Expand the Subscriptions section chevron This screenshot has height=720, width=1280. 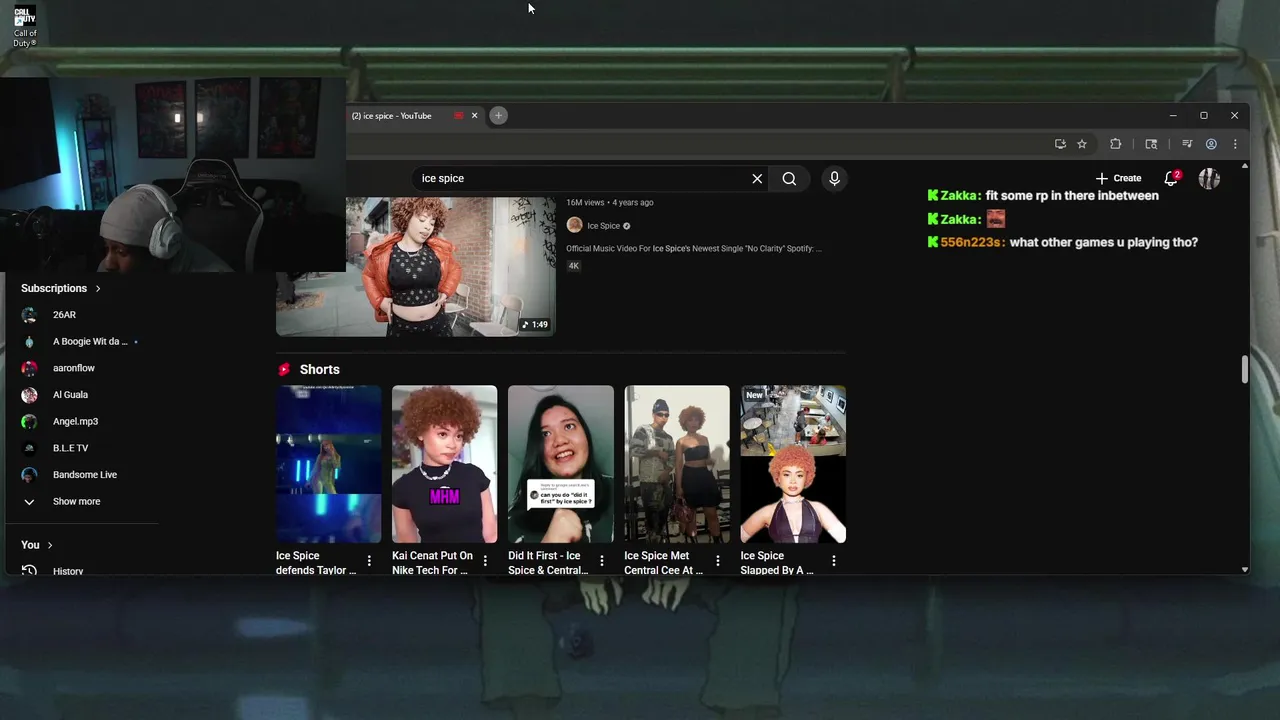98,288
